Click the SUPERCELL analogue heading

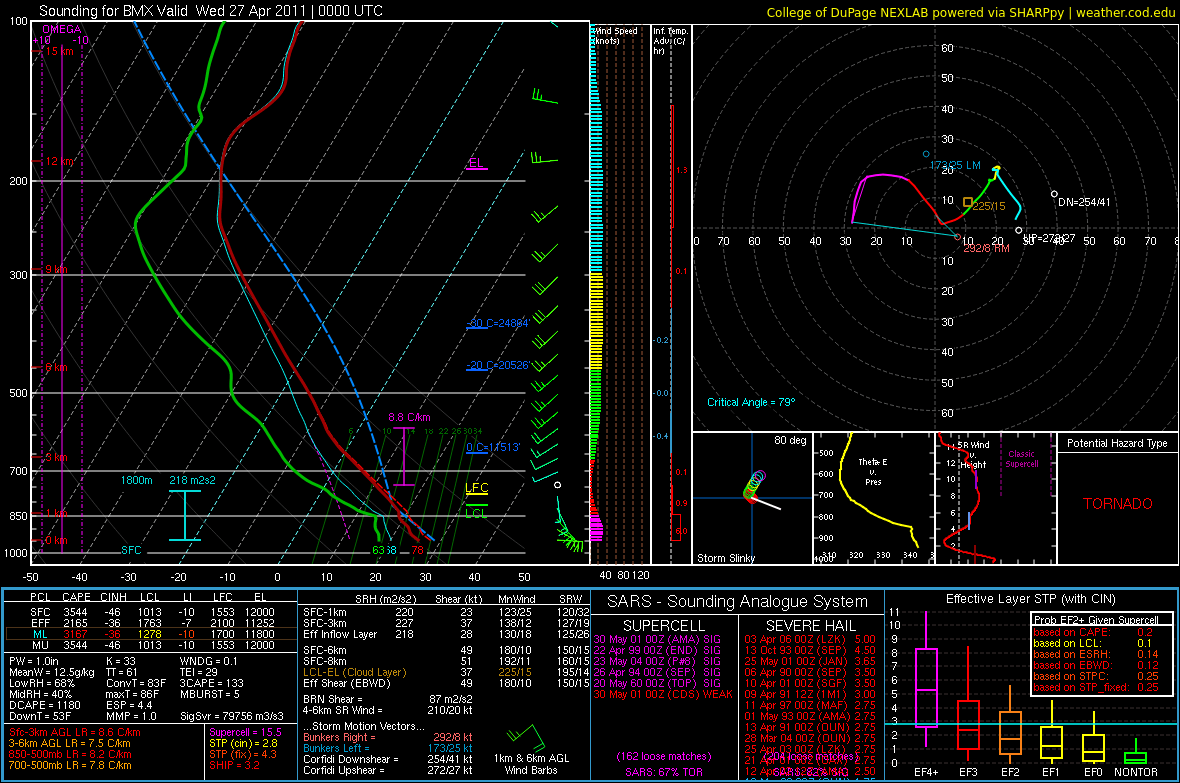click(x=664, y=626)
